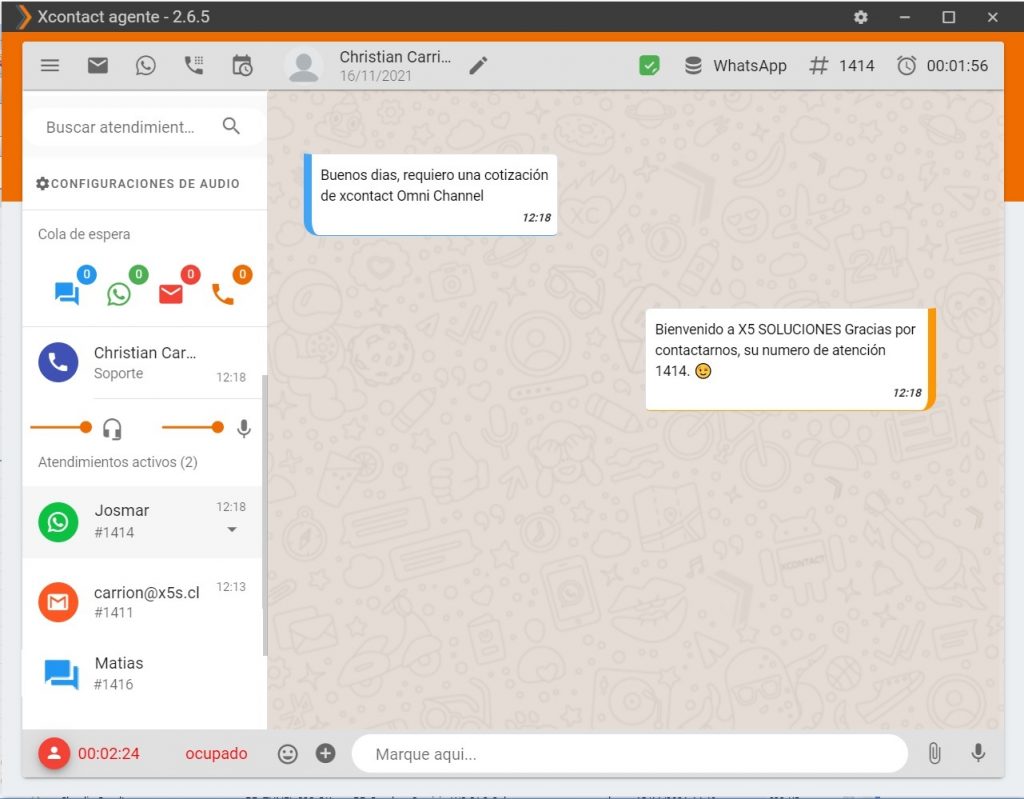The height and width of the screenshot is (799, 1024).
Task: Click phone queue icon with orange badge
Action: coord(223,295)
